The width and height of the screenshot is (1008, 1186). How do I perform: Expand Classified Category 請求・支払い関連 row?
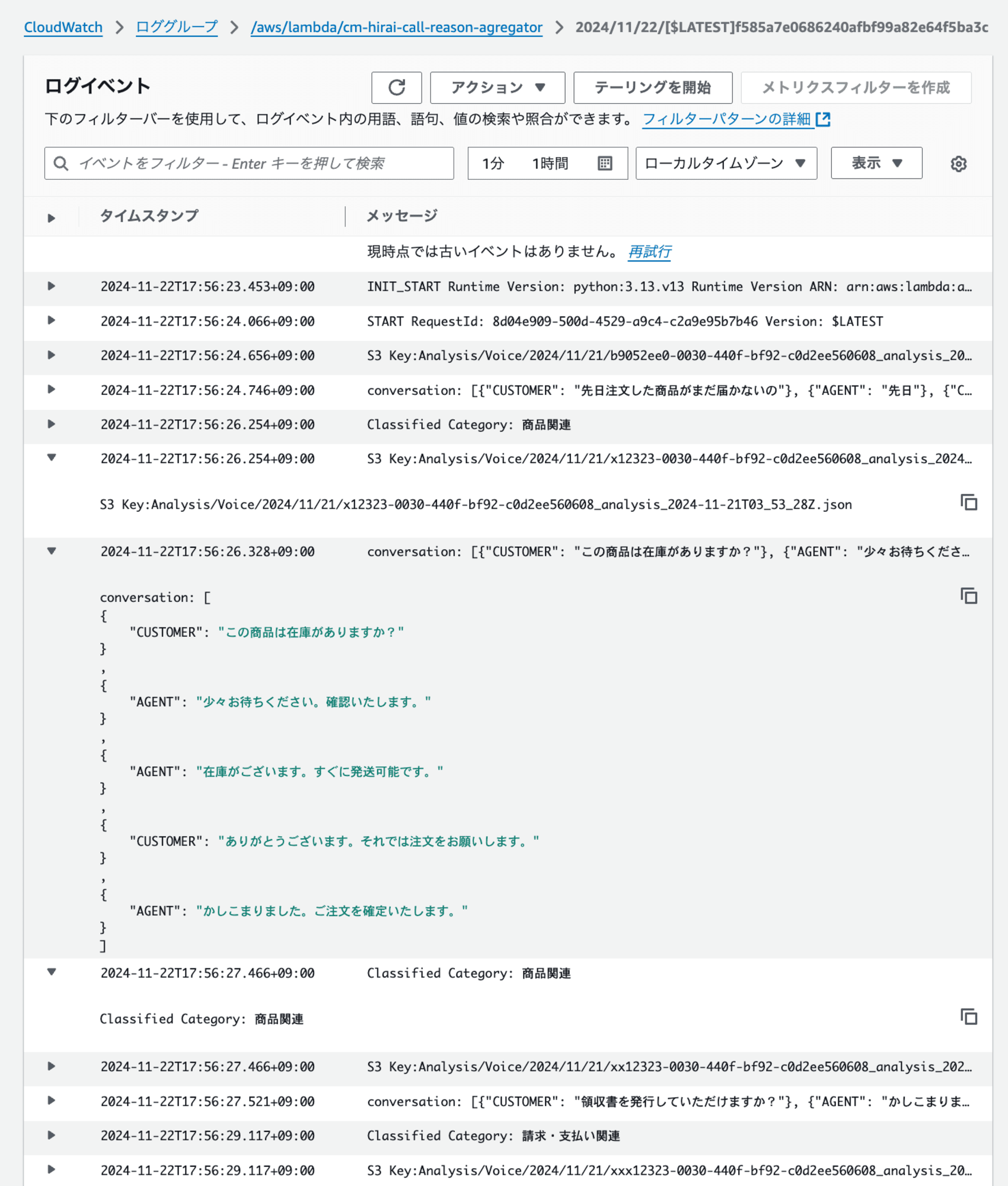[52, 1135]
